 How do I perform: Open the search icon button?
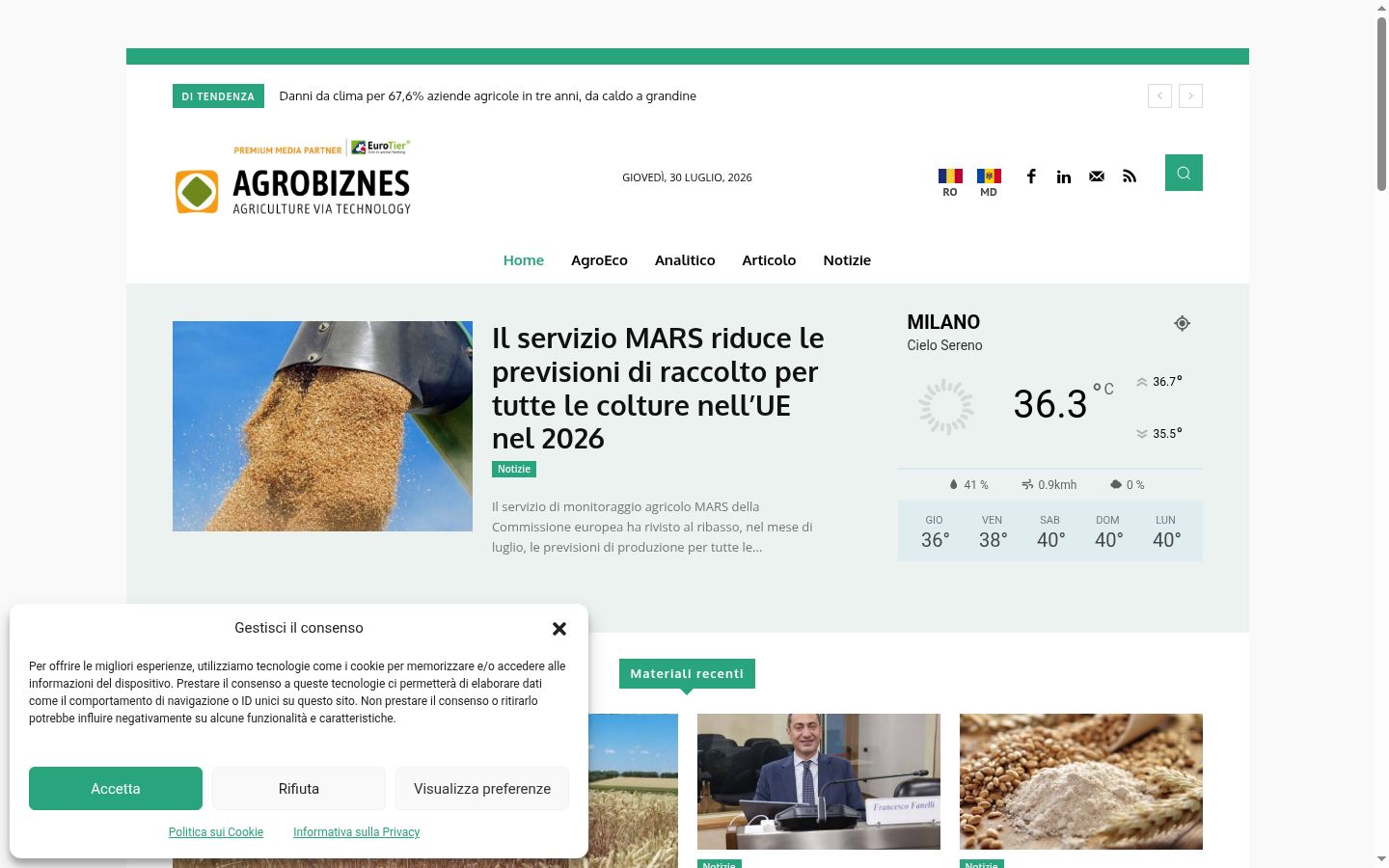(x=1184, y=173)
